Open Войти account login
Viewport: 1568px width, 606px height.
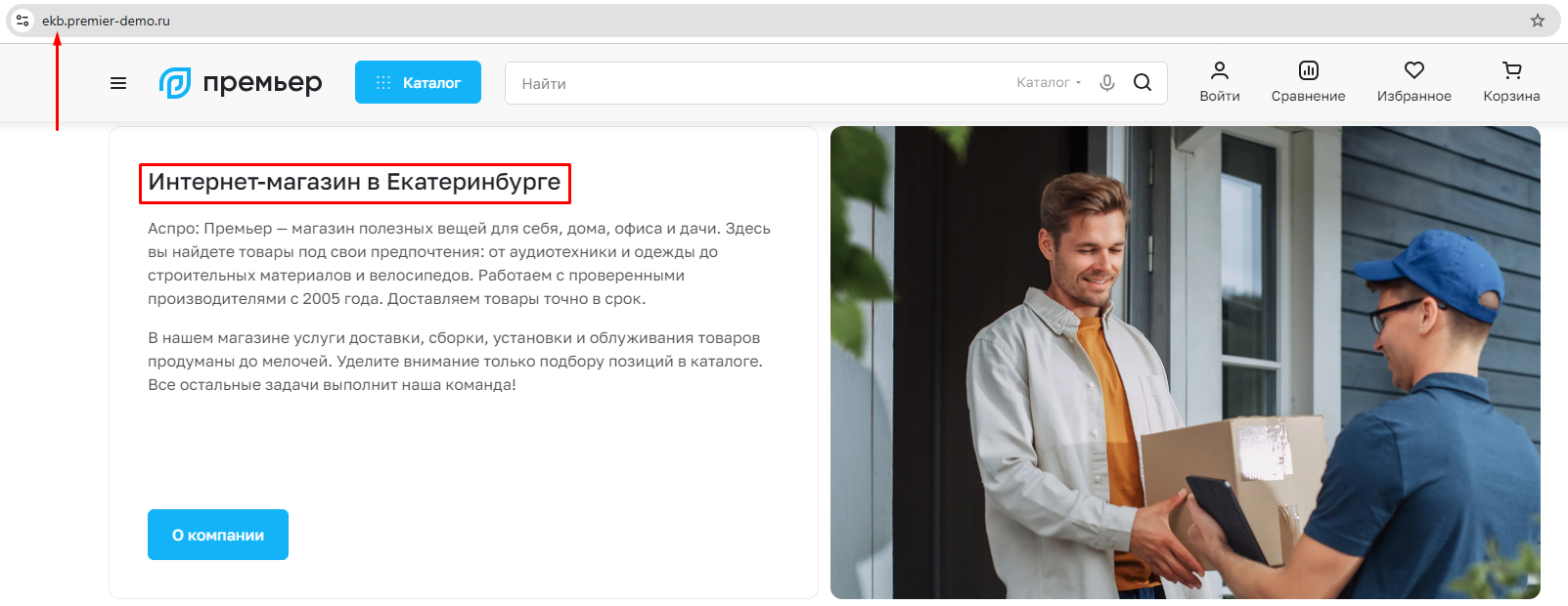tap(1220, 82)
